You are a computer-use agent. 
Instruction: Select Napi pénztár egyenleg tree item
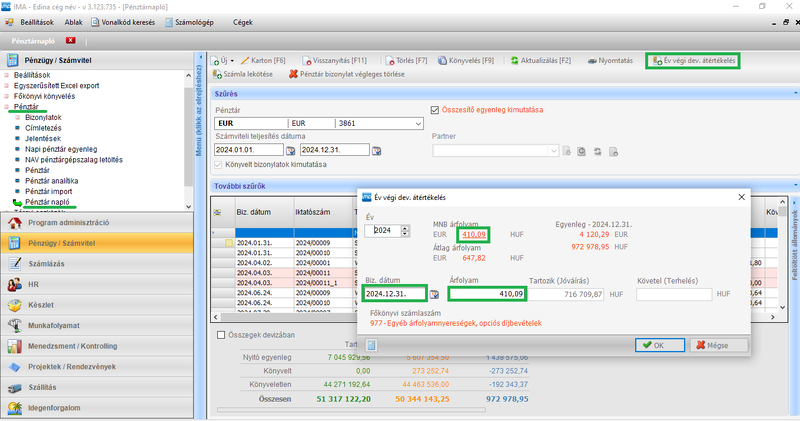pyautogui.click(x=61, y=150)
